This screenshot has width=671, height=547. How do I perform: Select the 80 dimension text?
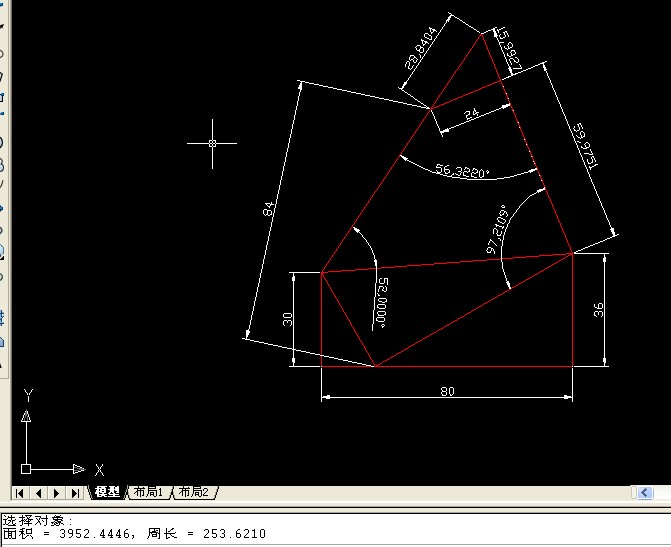(448, 391)
